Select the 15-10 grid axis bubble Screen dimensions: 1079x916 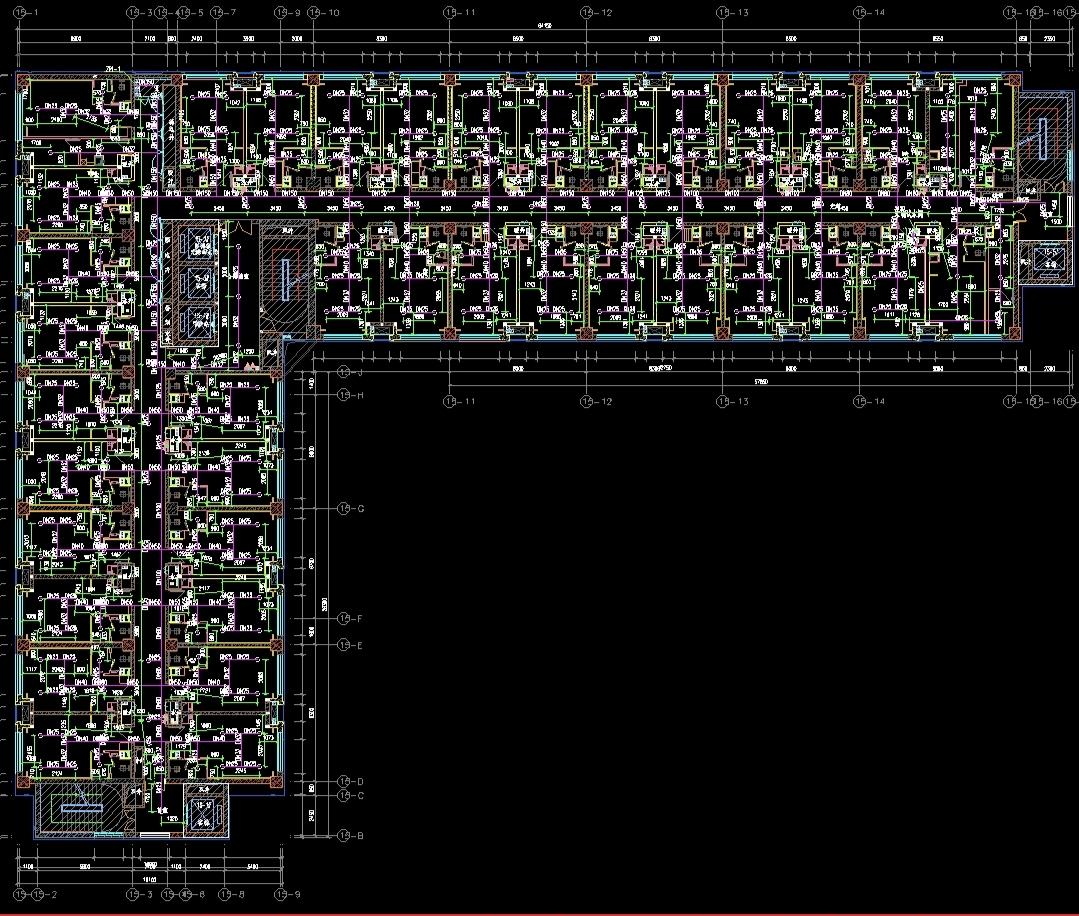[316, 12]
